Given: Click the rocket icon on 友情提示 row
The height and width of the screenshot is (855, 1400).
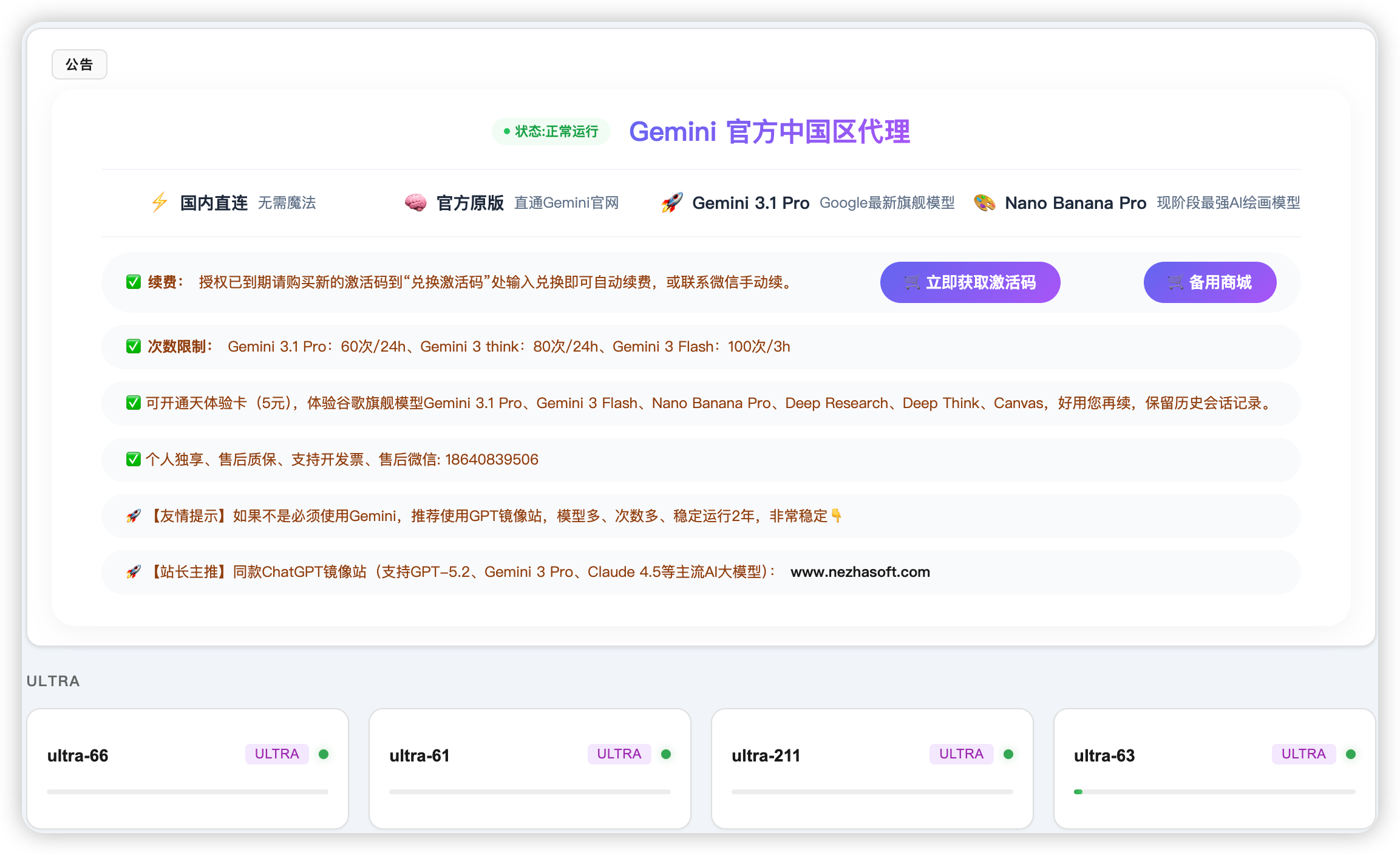Looking at the screenshot, I should click(134, 516).
